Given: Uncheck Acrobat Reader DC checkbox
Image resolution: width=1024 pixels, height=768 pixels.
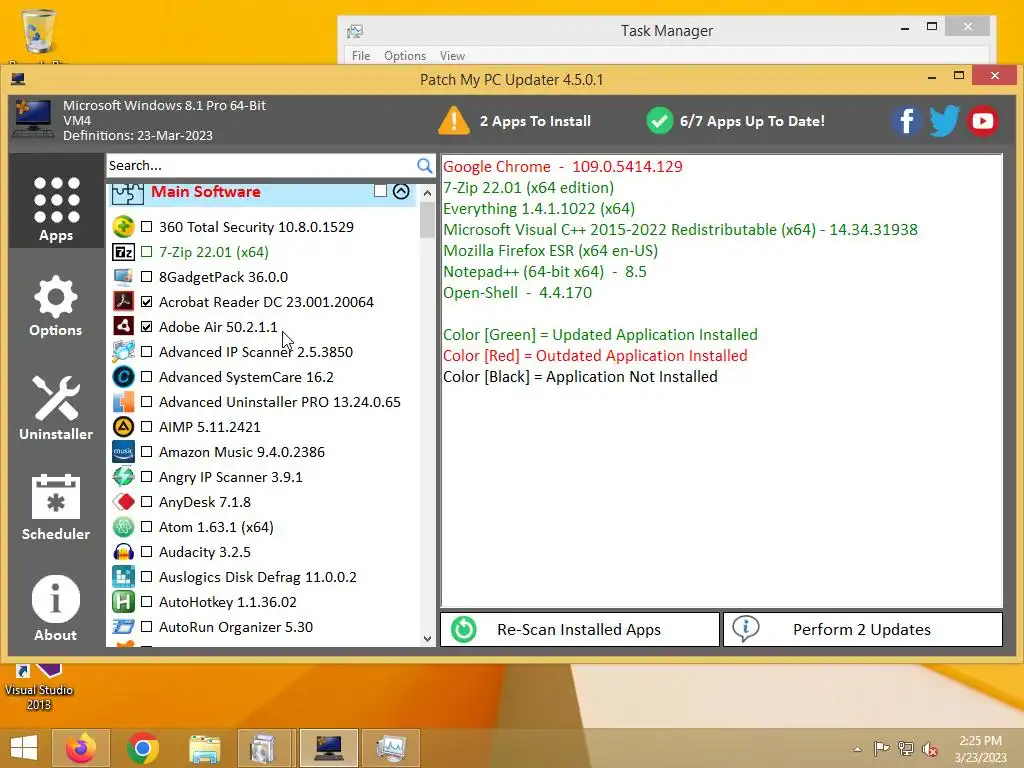Looking at the screenshot, I should [146, 302].
